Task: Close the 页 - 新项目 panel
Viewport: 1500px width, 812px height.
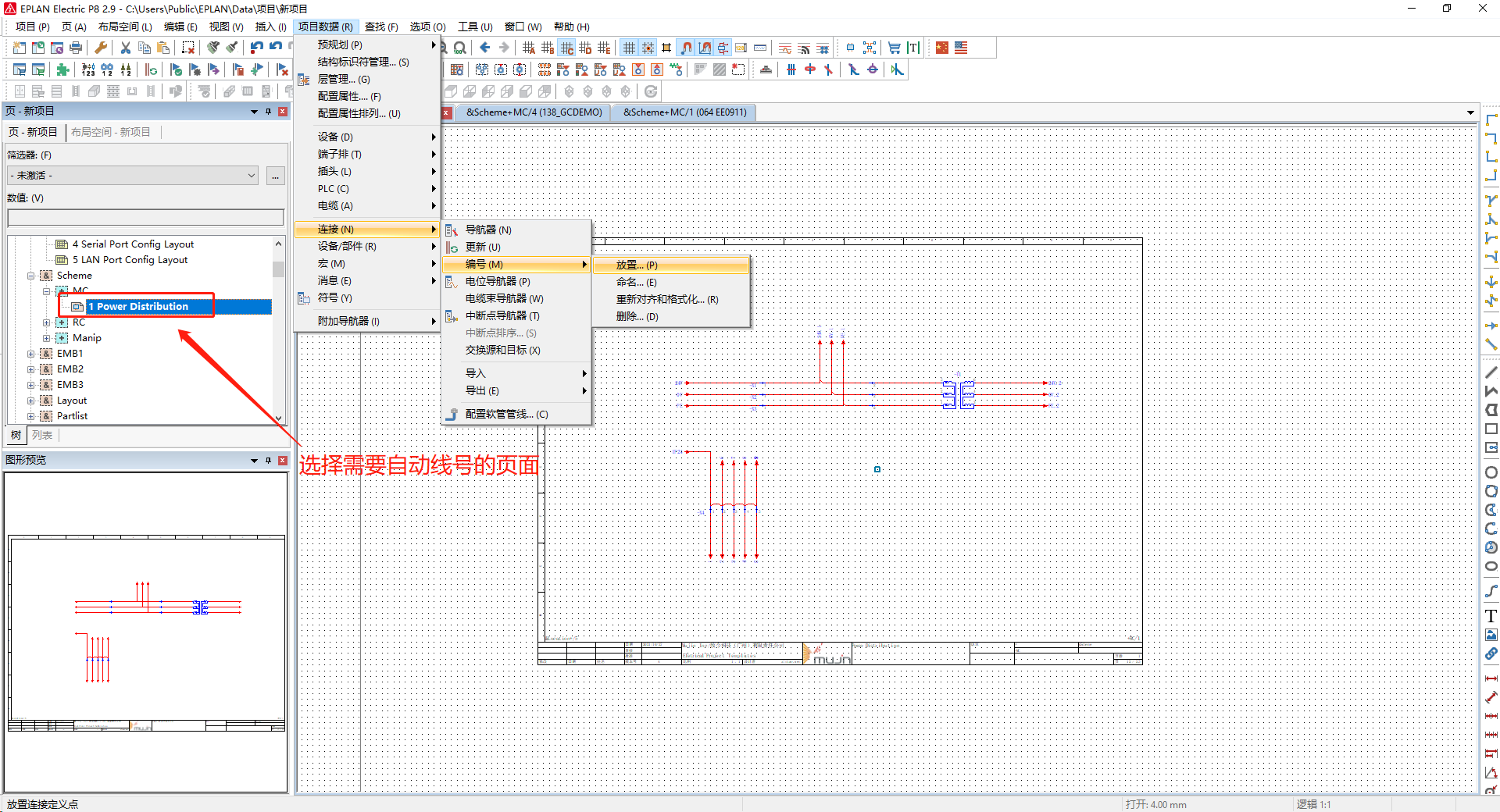Action: point(283,112)
